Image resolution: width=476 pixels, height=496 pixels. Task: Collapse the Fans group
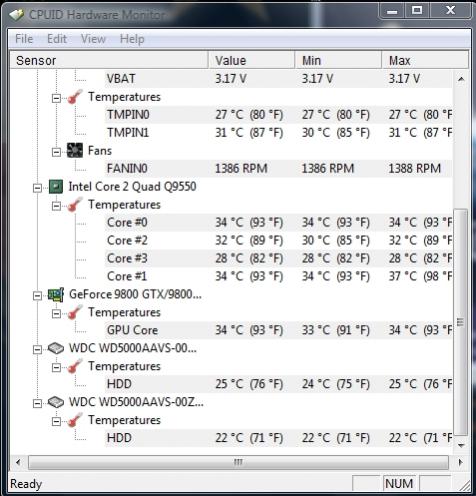(x=56, y=152)
